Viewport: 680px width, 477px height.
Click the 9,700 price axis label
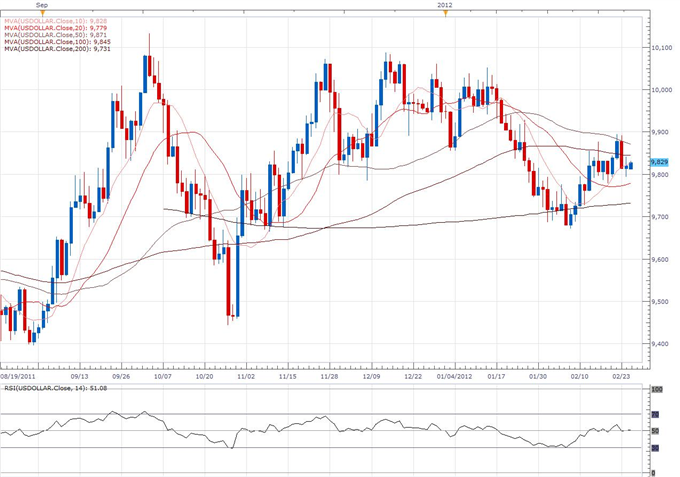(659, 216)
